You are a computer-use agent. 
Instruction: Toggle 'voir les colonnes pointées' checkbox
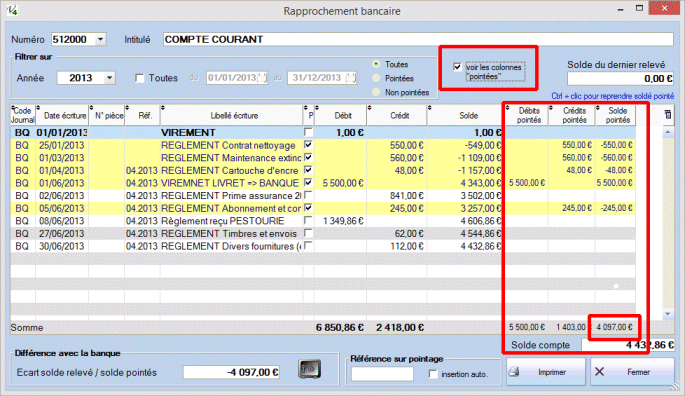457,67
